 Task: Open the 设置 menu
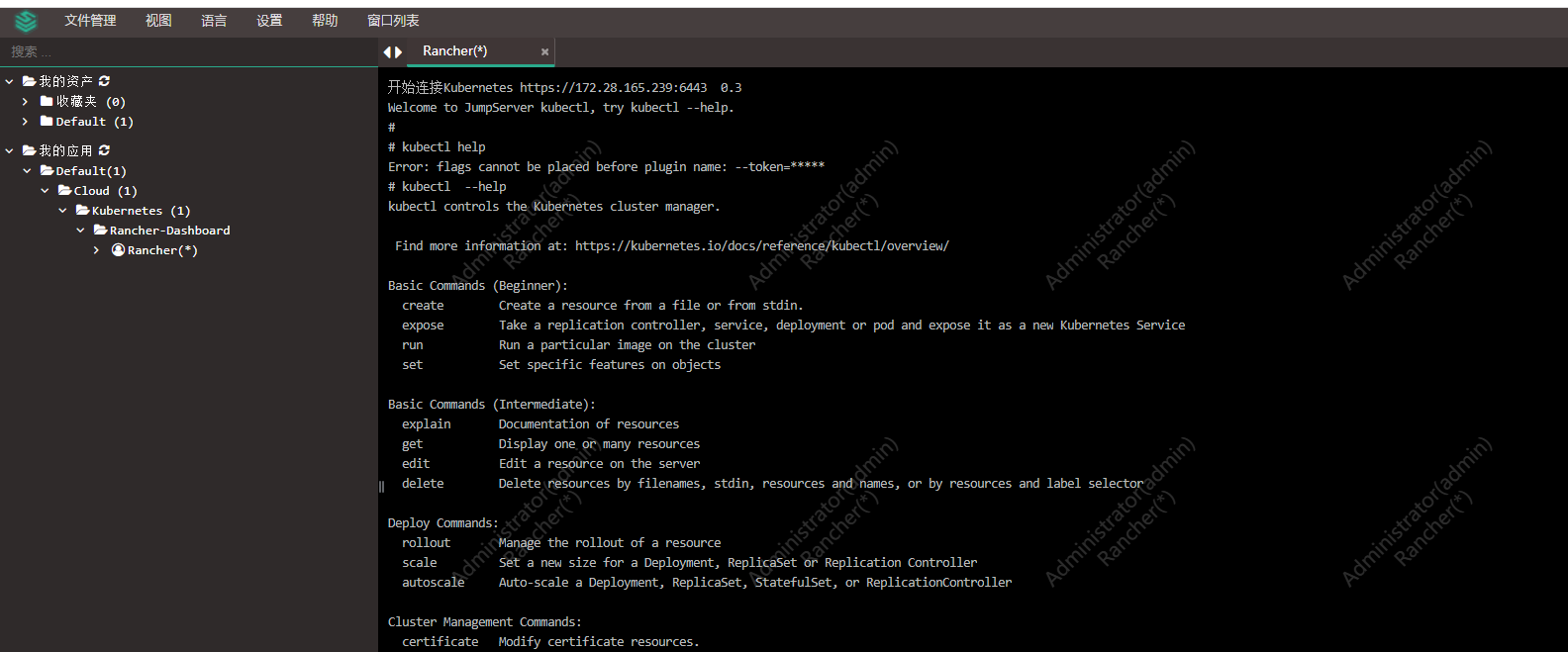(x=269, y=21)
